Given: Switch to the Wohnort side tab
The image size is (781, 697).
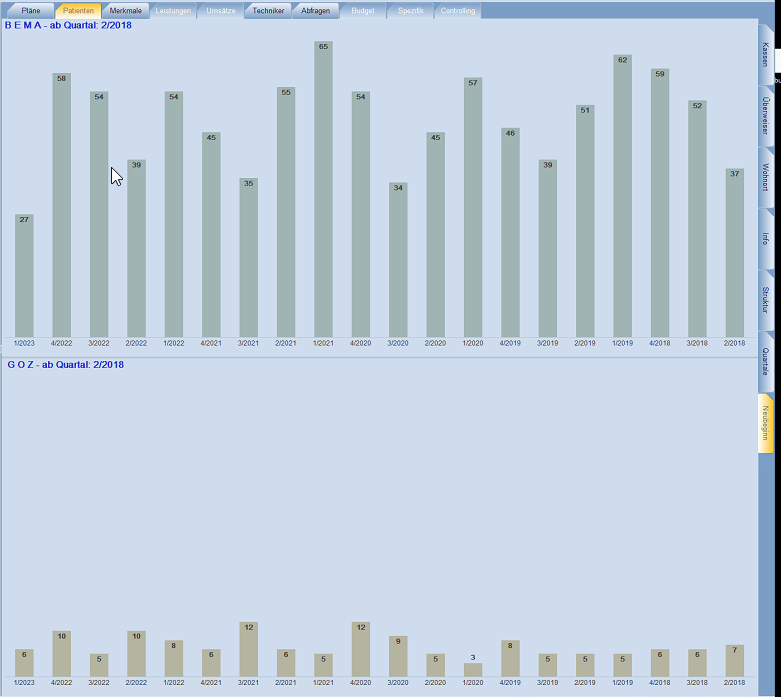Looking at the screenshot, I should (765, 177).
